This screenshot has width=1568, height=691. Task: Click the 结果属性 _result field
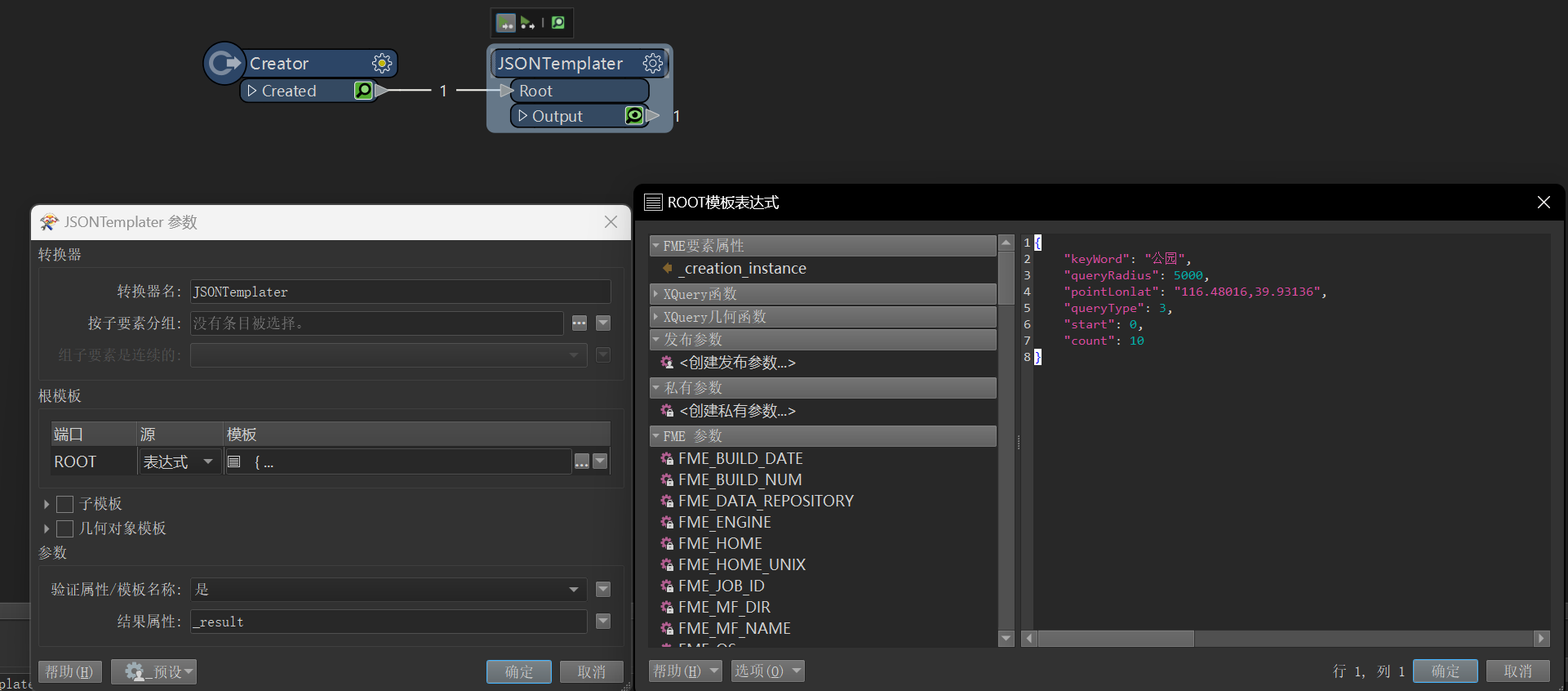click(x=389, y=622)
